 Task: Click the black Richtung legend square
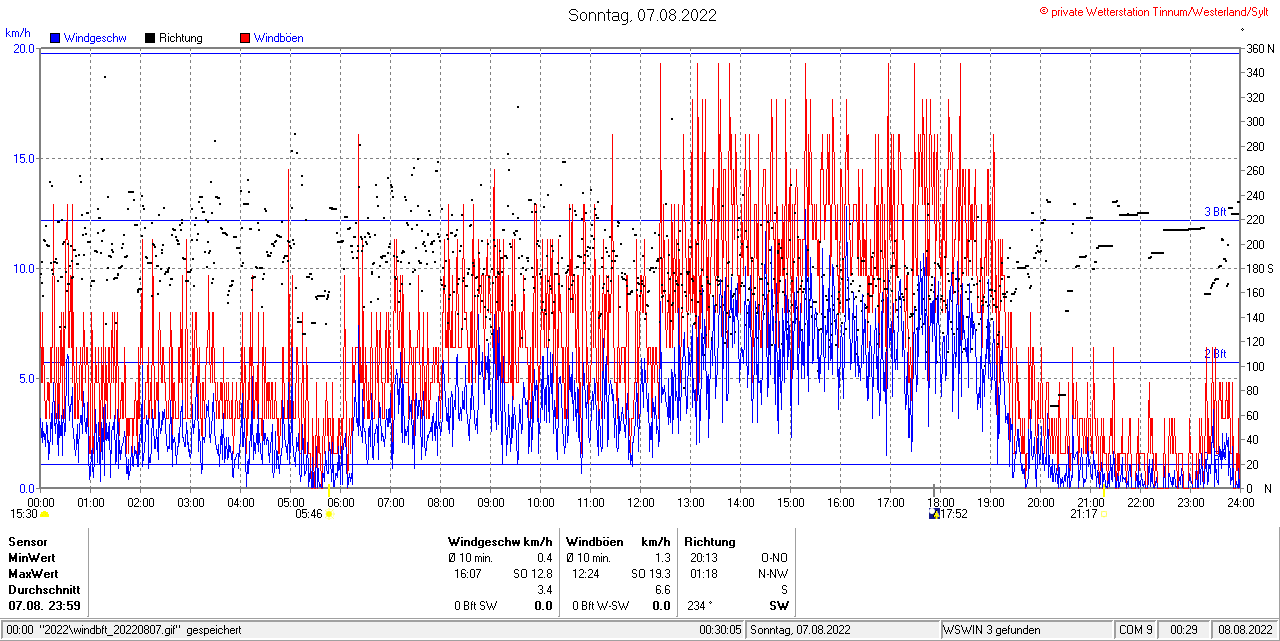(150, 38)
